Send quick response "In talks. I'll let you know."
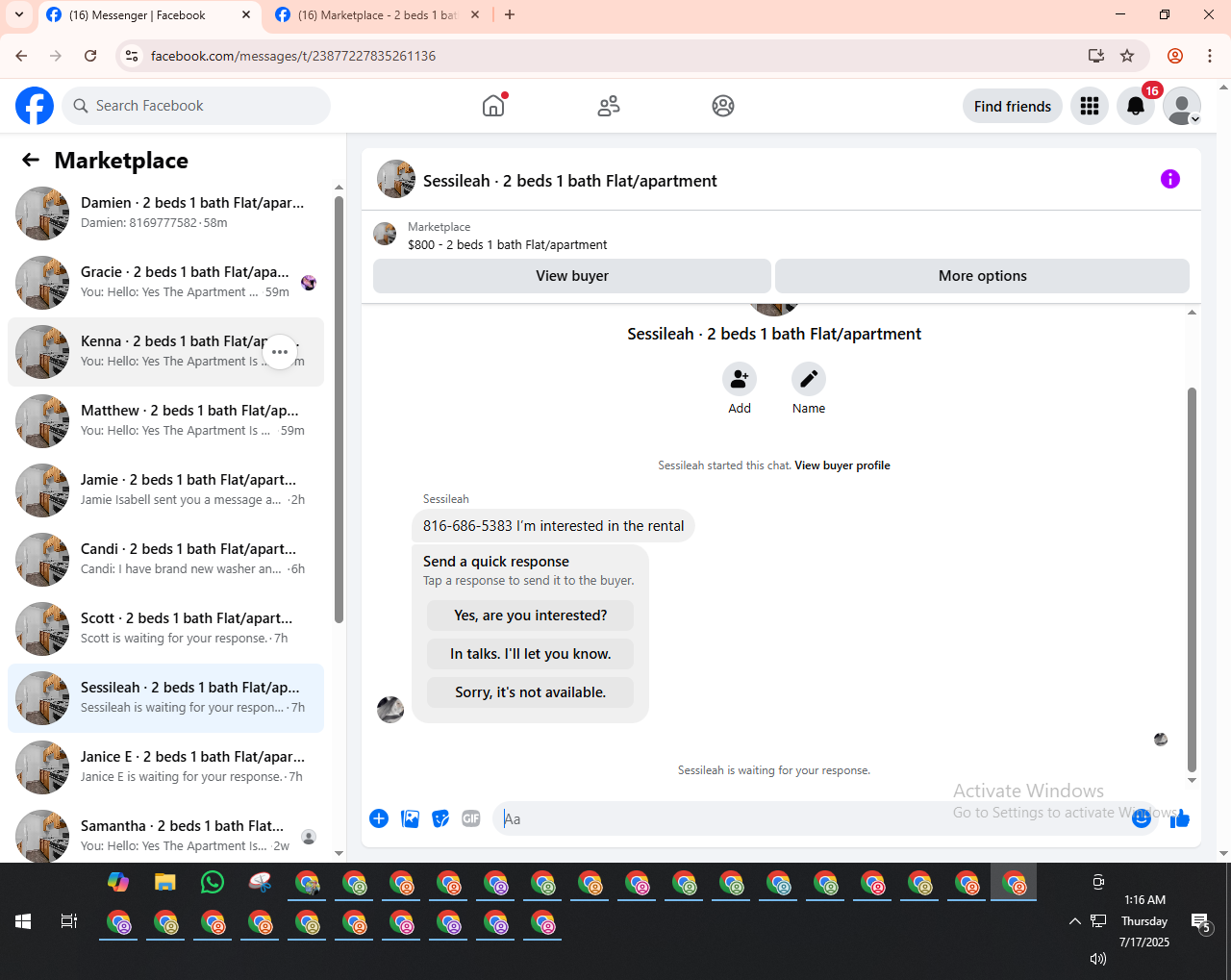The width and height of the screenshot is (1231, 980). coord(531,654)
